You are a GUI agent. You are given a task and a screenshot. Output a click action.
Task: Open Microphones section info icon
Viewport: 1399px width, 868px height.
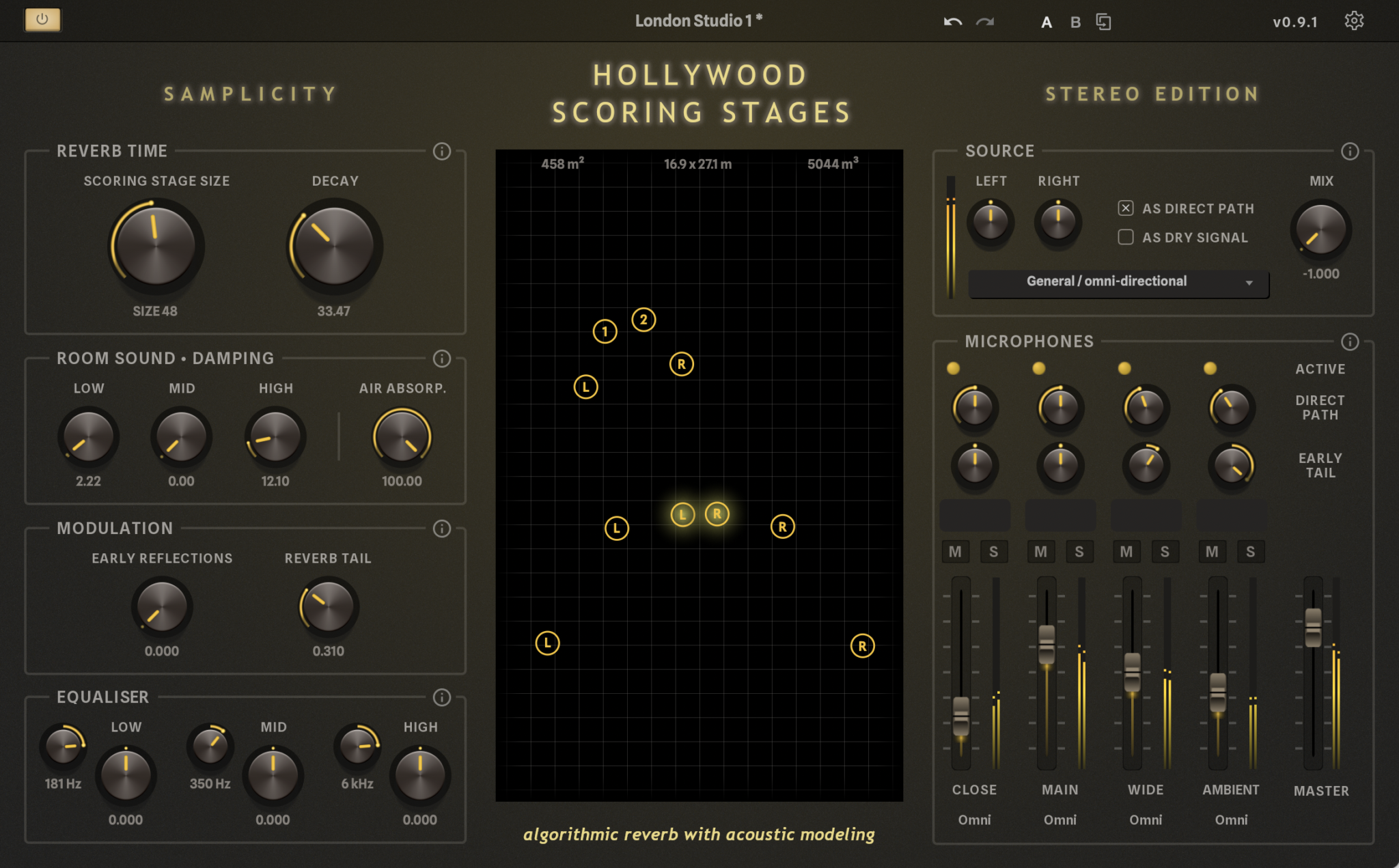pos(1350,341)
